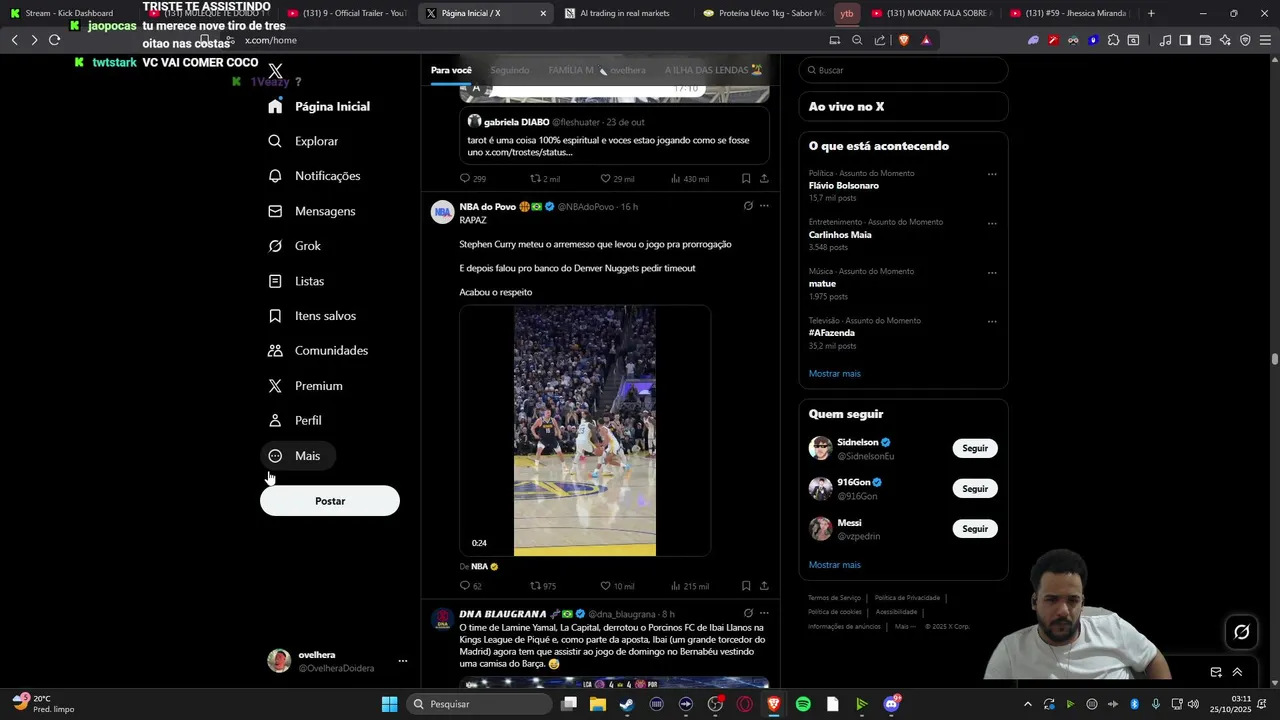
Task: Open more options on NBA do Povo post
Action: pyautogui.click(x=764, y=206)
